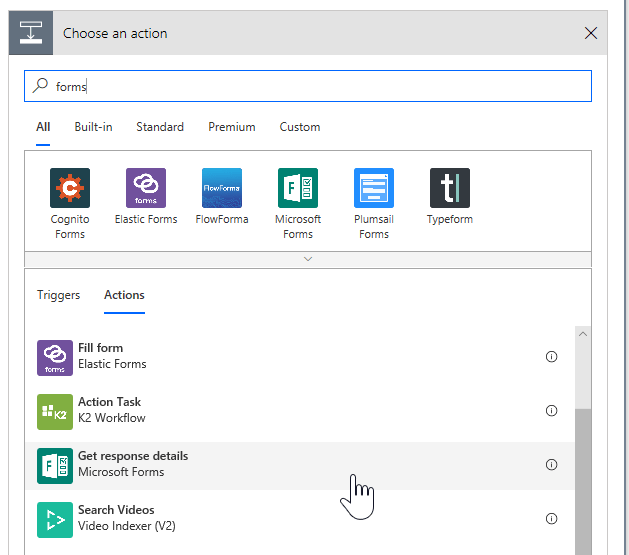
Task: Choose the Action Task K2 Workflow action
Action: [x=300, y=412]
